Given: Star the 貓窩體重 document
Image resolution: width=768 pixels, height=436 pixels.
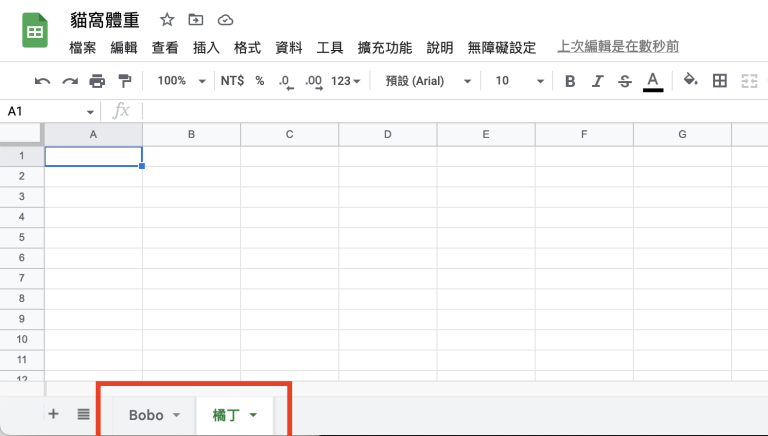Looking at the screenshot, I should coord(167,20).
